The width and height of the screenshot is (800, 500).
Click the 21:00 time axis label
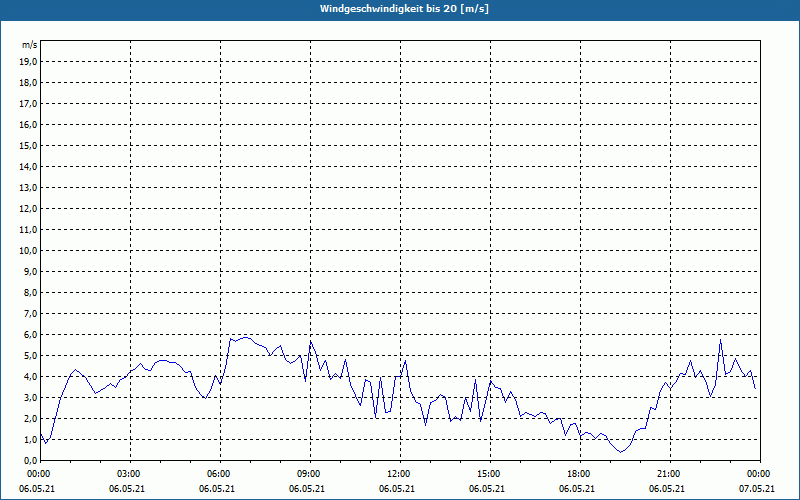(668, 474)
